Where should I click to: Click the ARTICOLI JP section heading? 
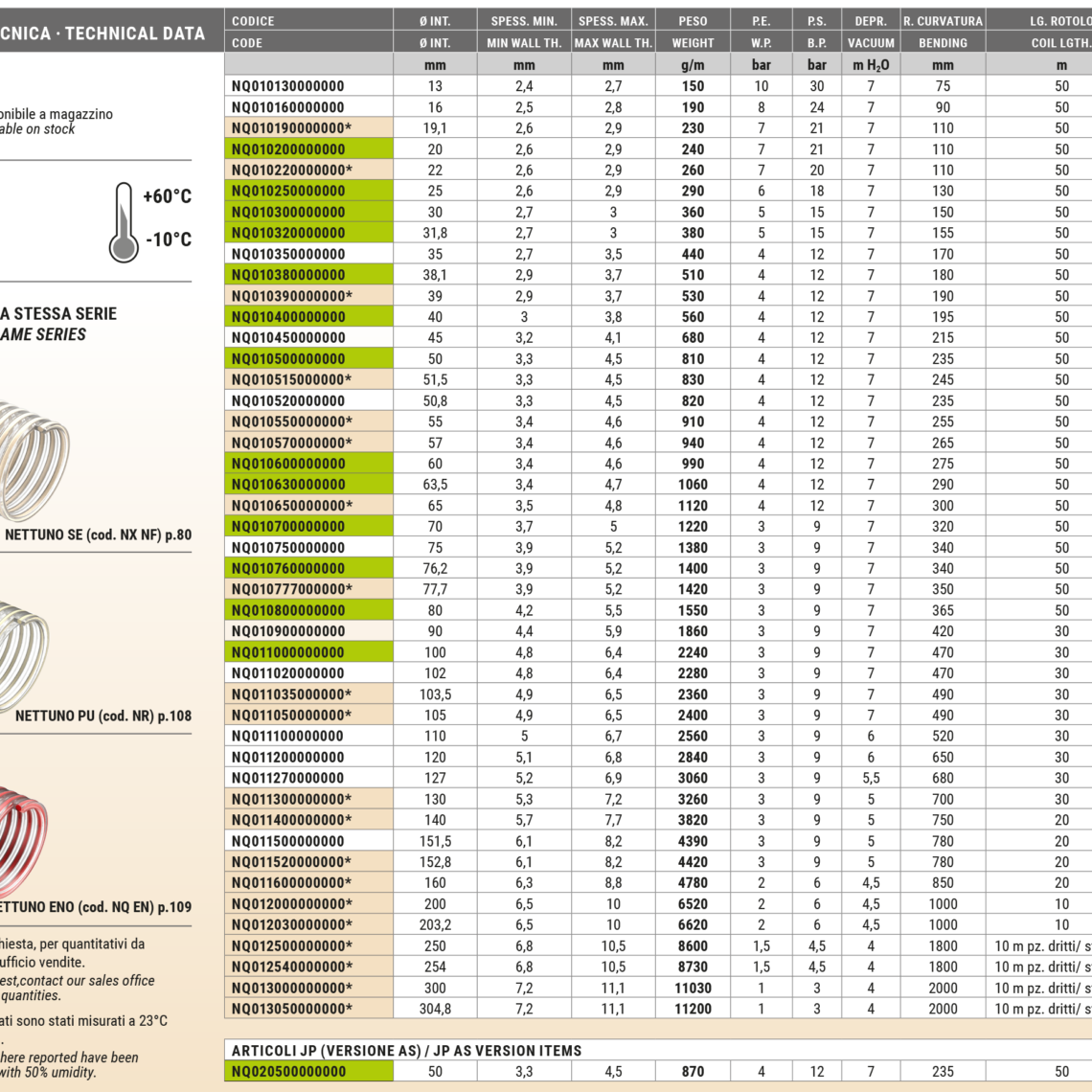[406, 1051]
